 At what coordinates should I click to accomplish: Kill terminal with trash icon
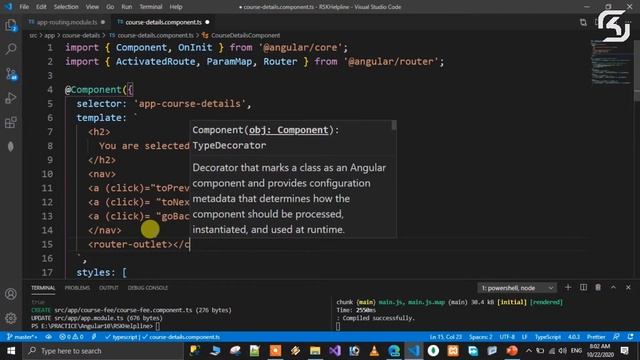[598, 288]
